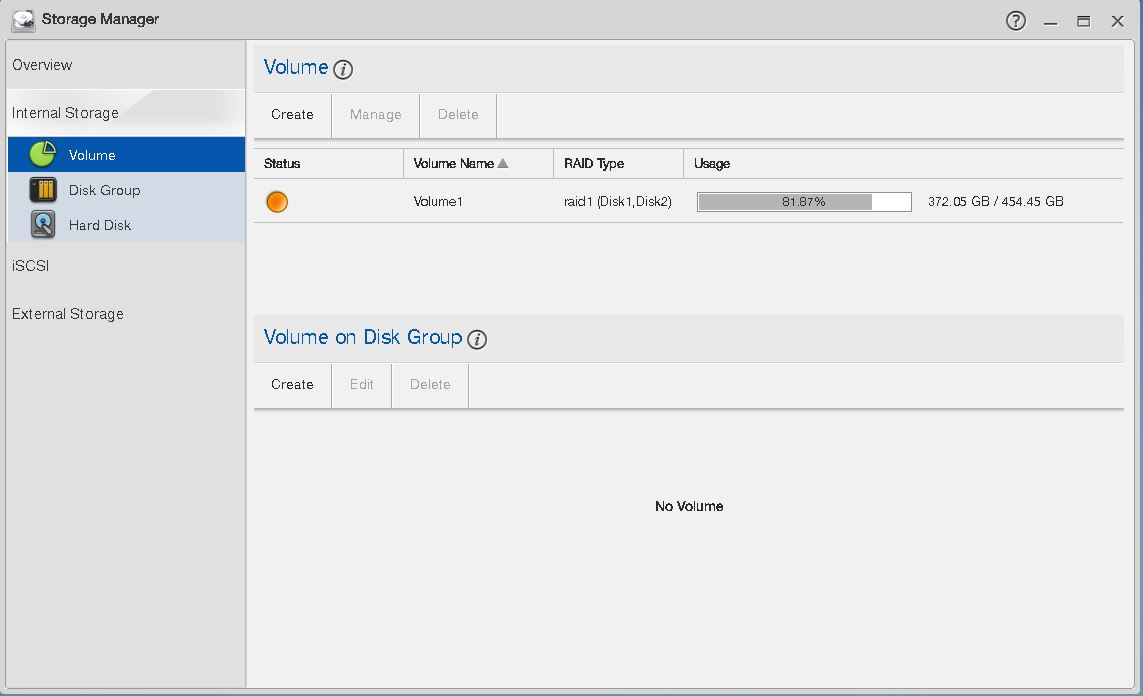Click the green pie chart Volume icon
This screenshot has width=1143, height=696.
point(43,155)
